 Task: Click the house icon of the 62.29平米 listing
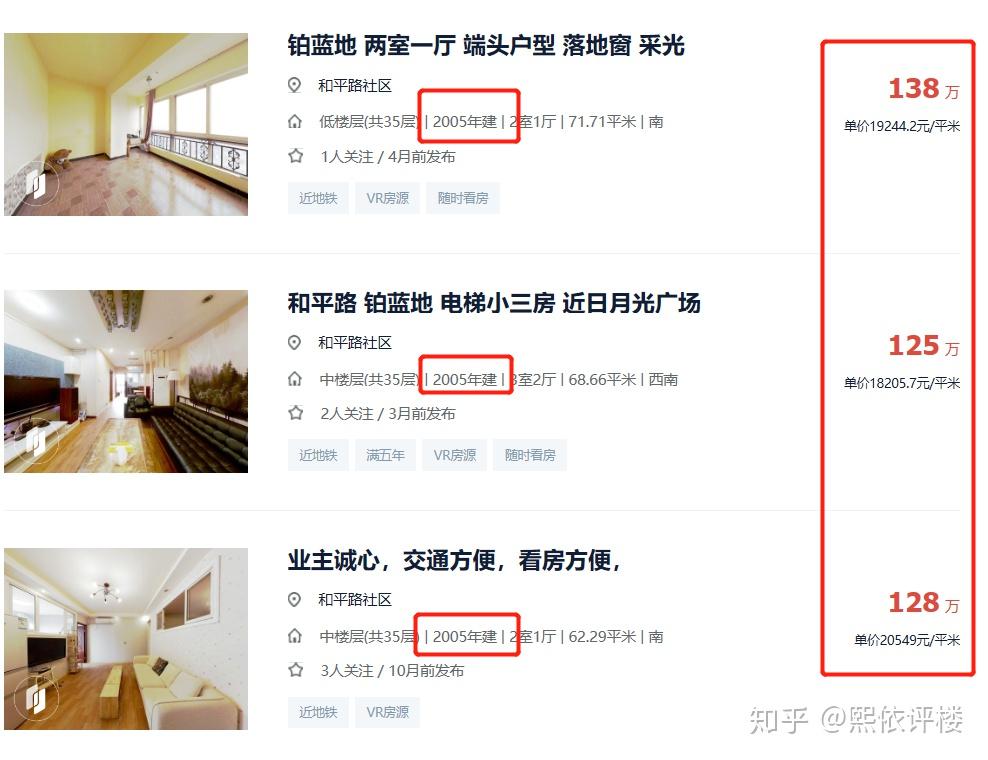pos(295,636)
